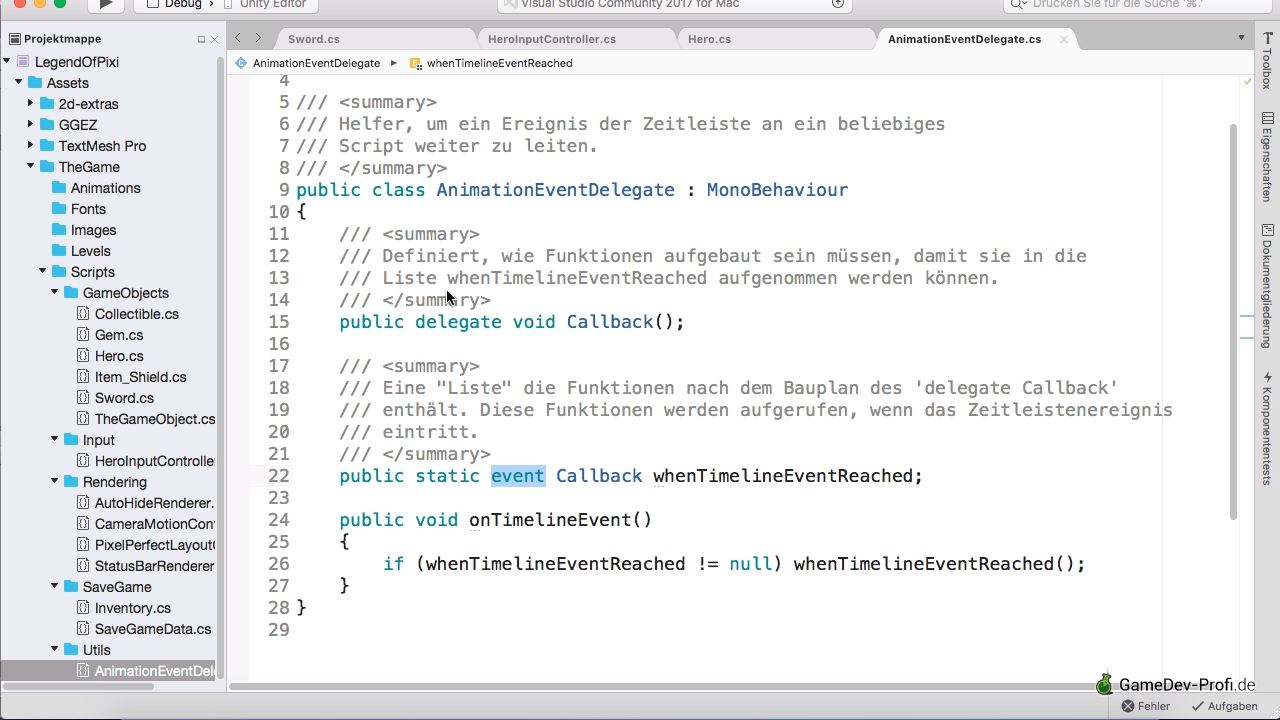The width and height of the screenshot is (1280, 720).
Task: Select AnimationEventDelegate.cs tab
Action: 964,39
